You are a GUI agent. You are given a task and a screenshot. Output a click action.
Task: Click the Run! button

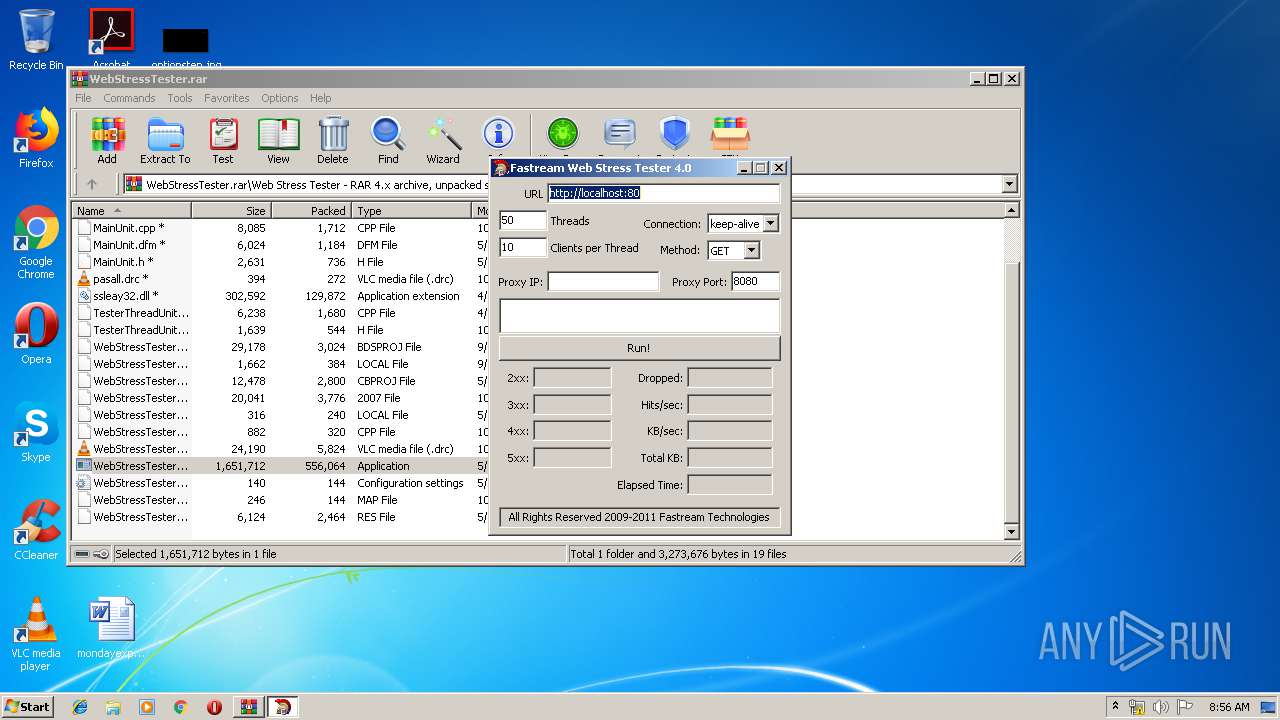[x=639, y=348]
